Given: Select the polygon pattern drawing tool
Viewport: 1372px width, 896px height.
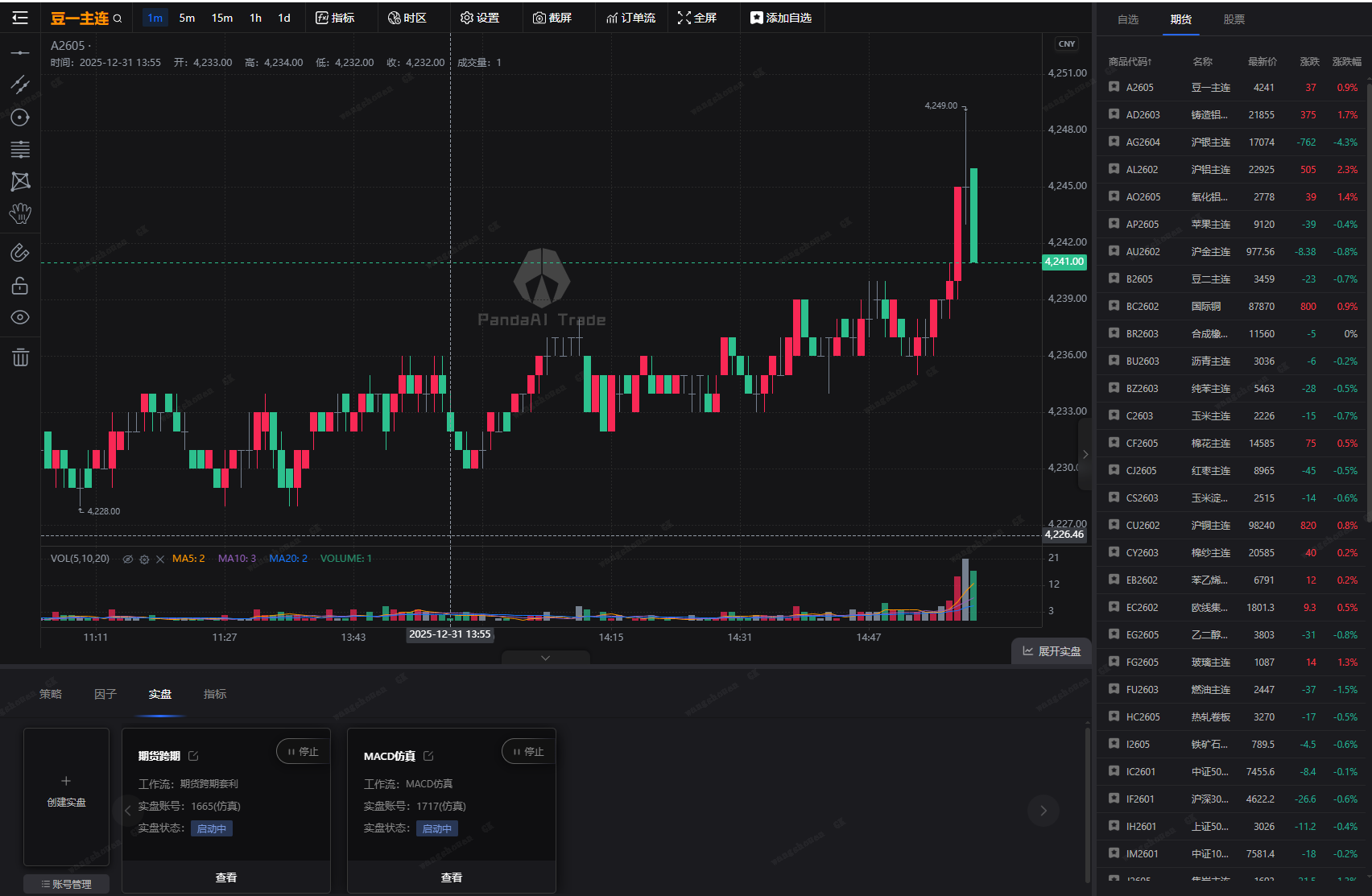Looking at the screenshot, I should pyautogui.click(x=20, y=181).
